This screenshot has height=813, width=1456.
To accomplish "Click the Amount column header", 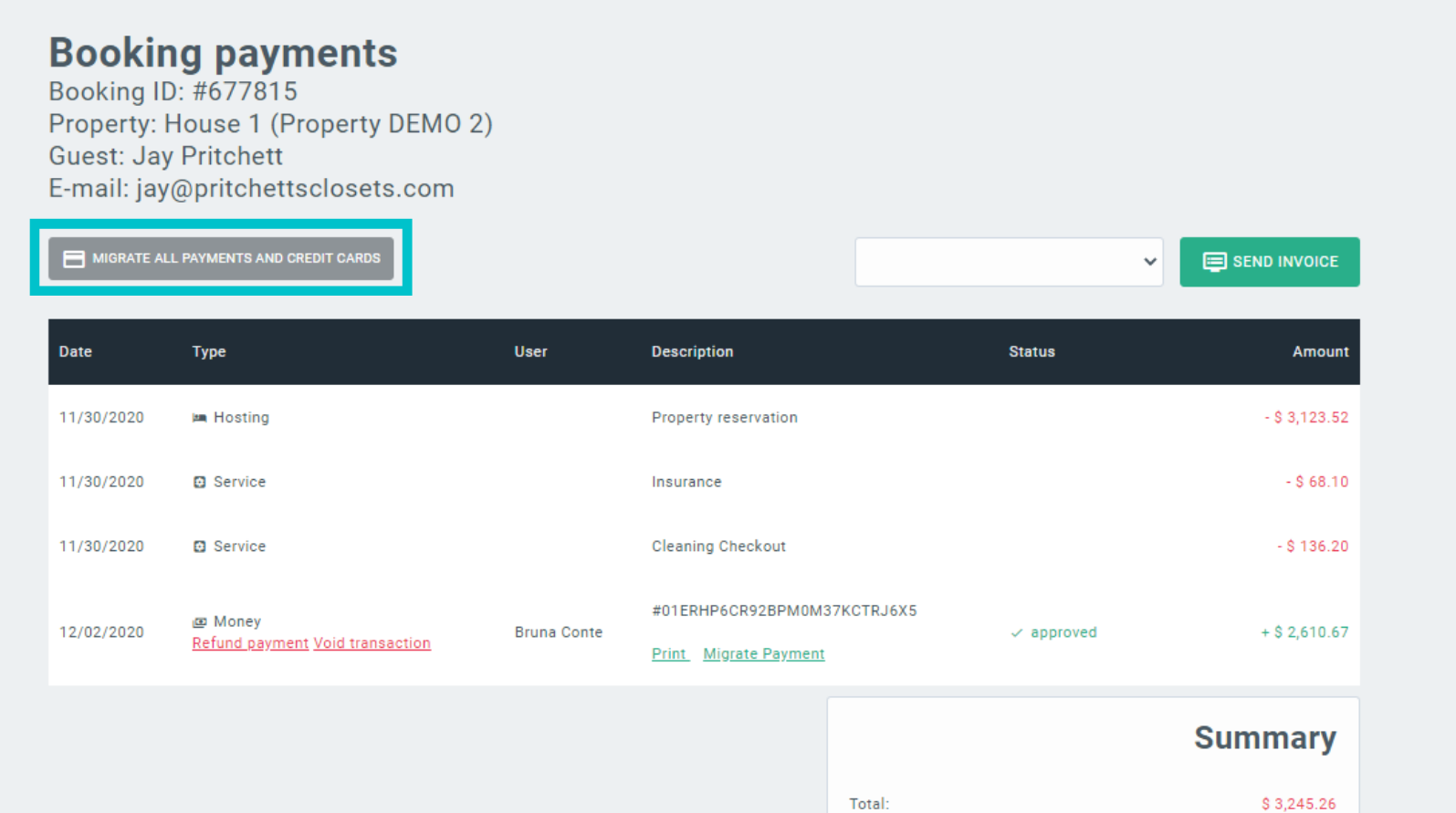I will point(1320,351).
